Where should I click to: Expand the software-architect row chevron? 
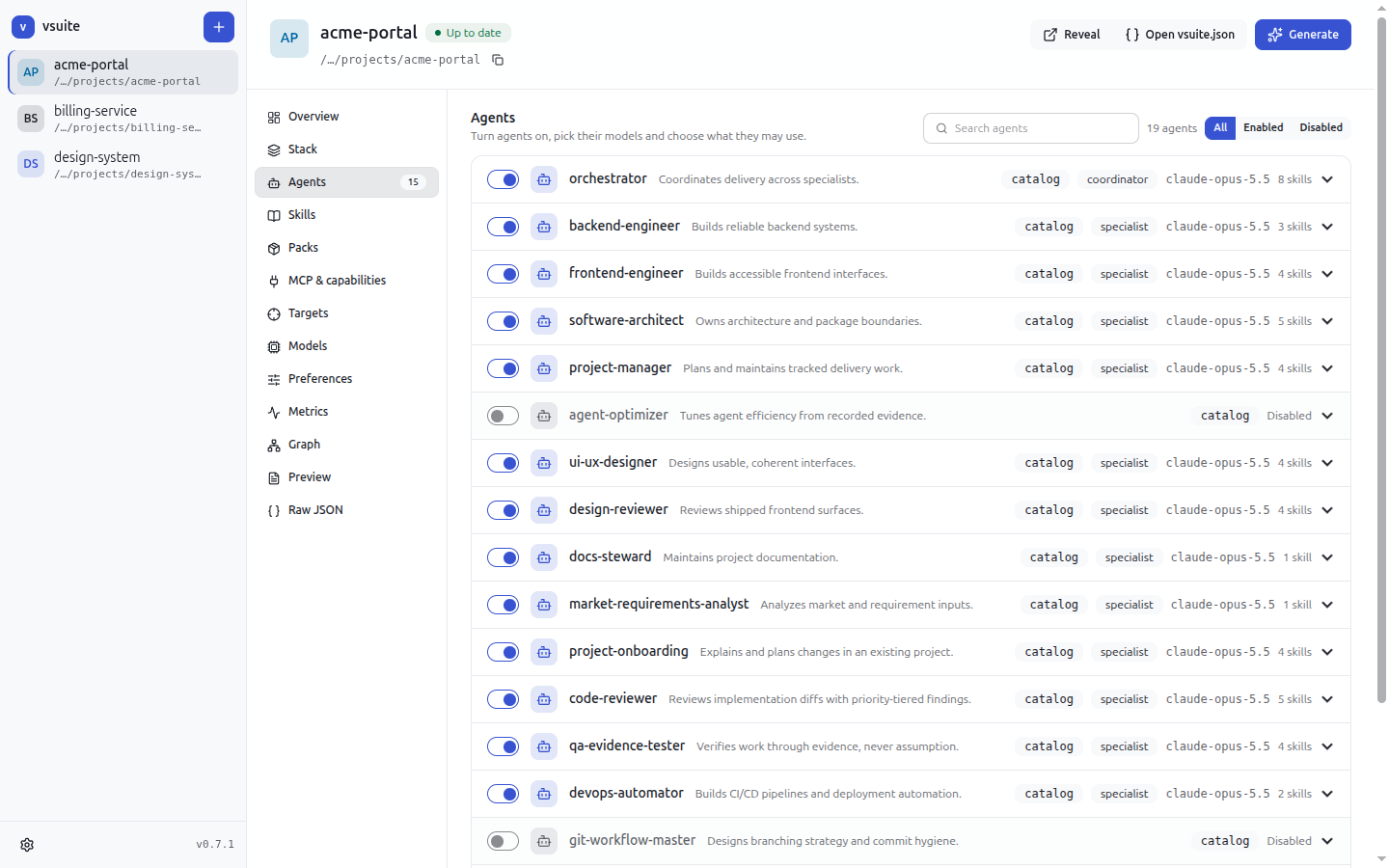1327,321
